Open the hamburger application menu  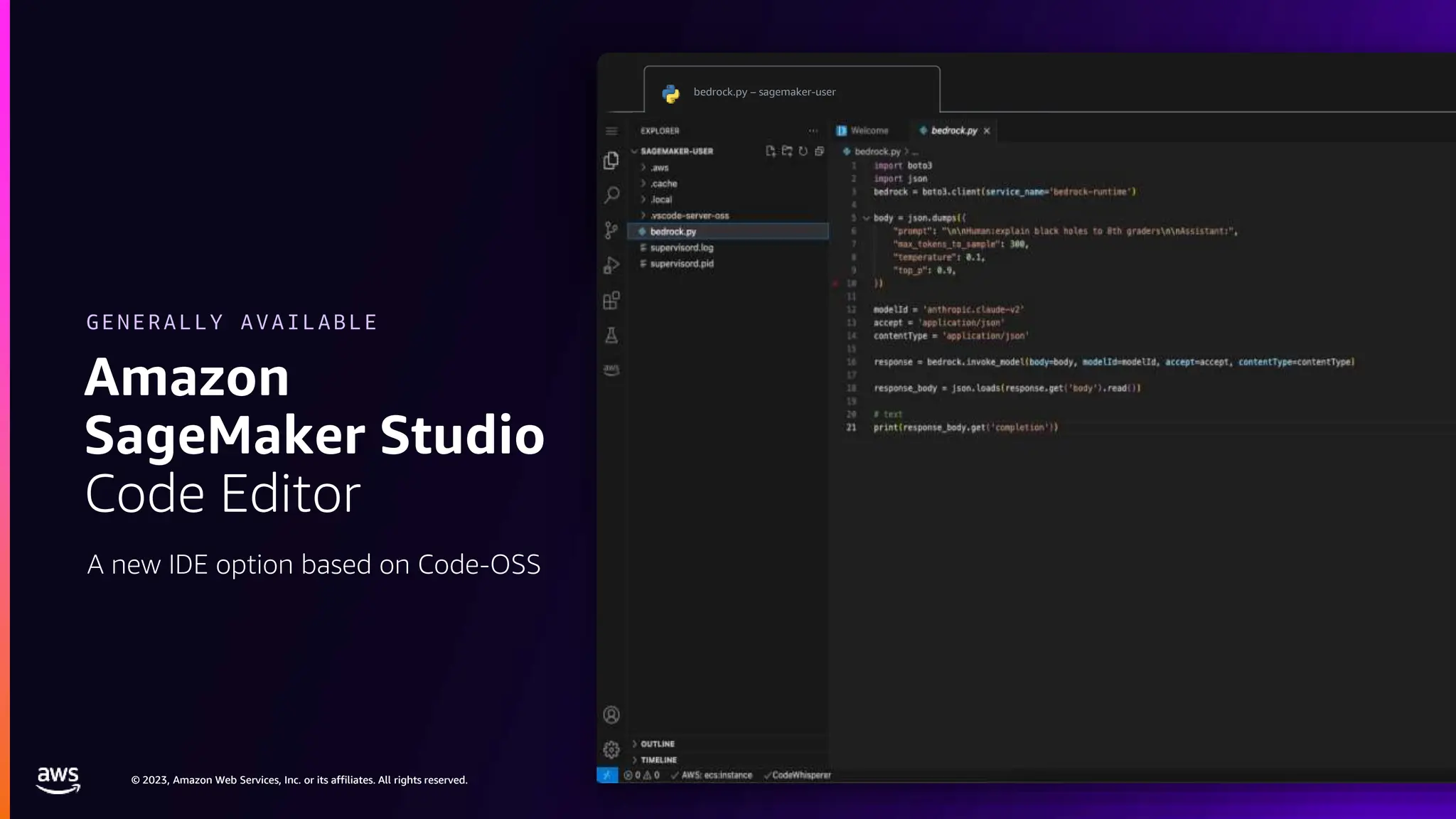[x=611, y=131]
